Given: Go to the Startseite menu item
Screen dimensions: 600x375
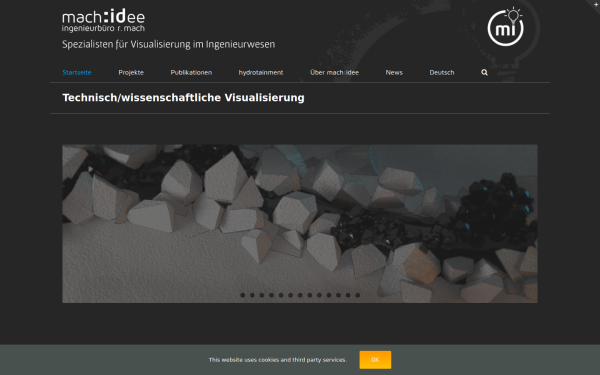Looking at the screenshot, I should coord(77,72).
